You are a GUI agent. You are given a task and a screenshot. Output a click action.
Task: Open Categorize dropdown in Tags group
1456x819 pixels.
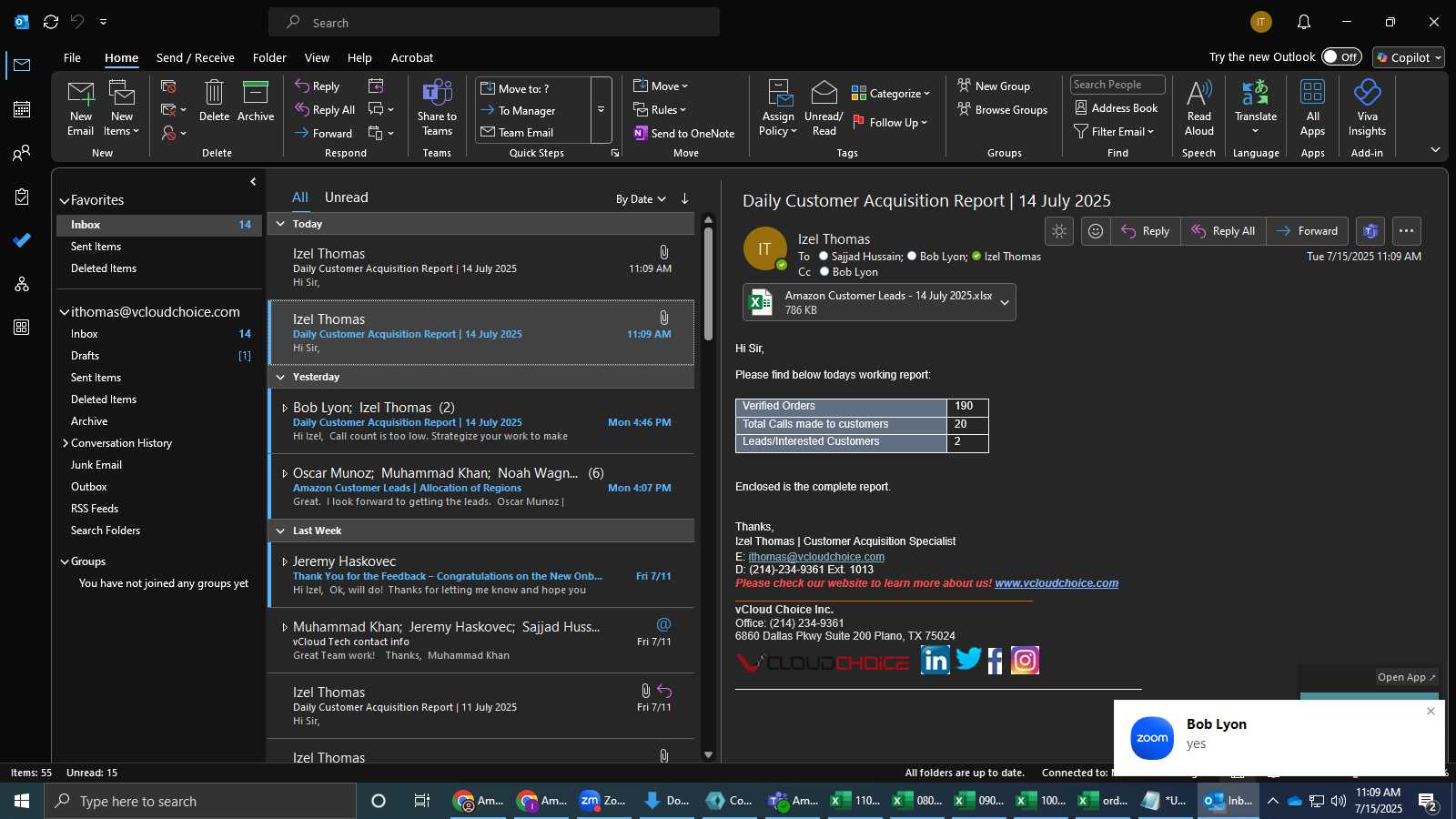point(891,94)
